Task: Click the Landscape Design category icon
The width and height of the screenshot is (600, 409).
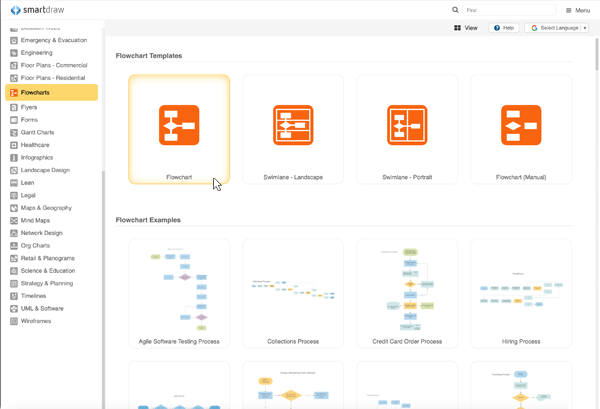Action: pos(14,170)
